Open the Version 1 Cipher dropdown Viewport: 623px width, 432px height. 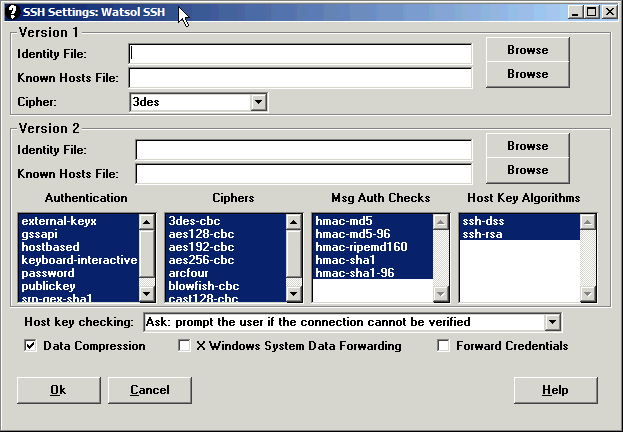[257, 102]
